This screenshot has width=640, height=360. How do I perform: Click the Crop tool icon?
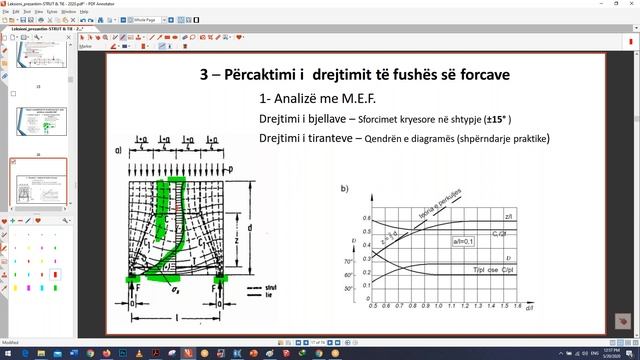point(210,38)
